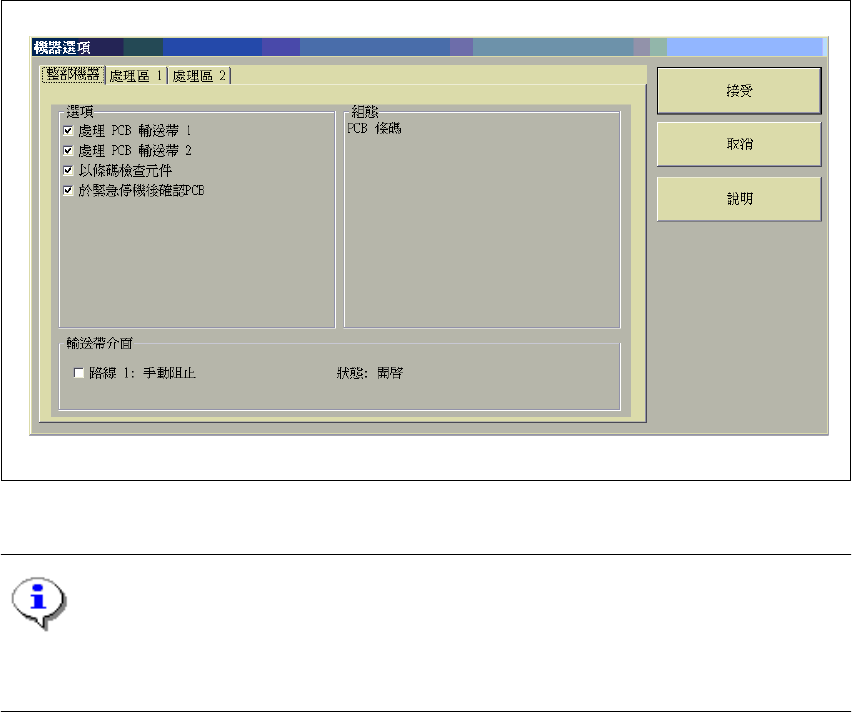Select PCB 條碼 entry in 組態 list
This screenshot has width=852, height=712.
[x=374, y=128]
